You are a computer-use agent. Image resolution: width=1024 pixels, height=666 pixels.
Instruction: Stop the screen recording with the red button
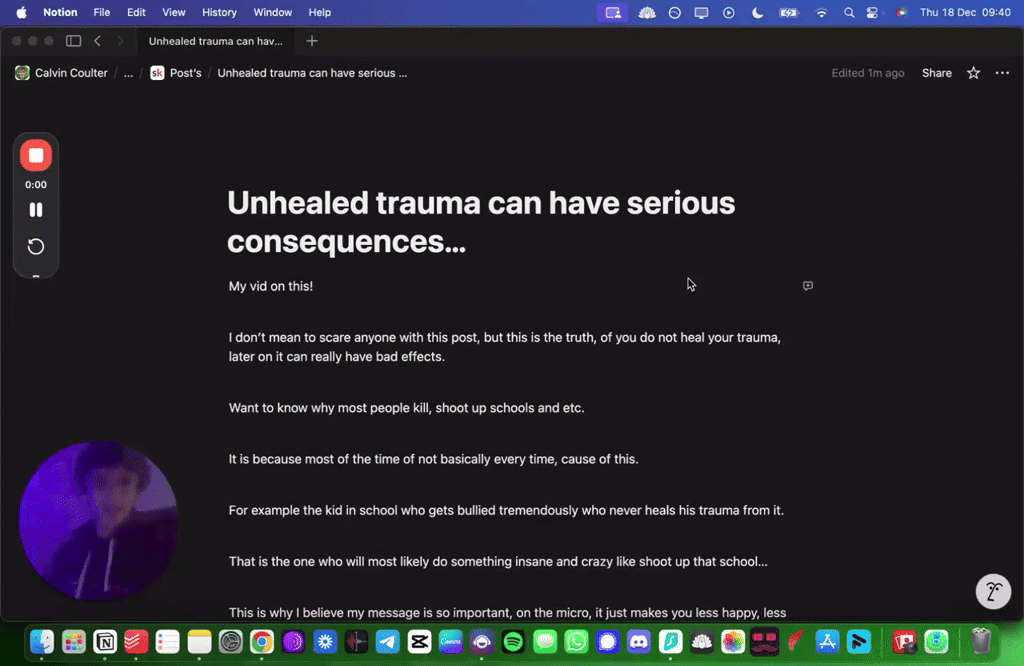pyautogui.click(x=36, y=155)
